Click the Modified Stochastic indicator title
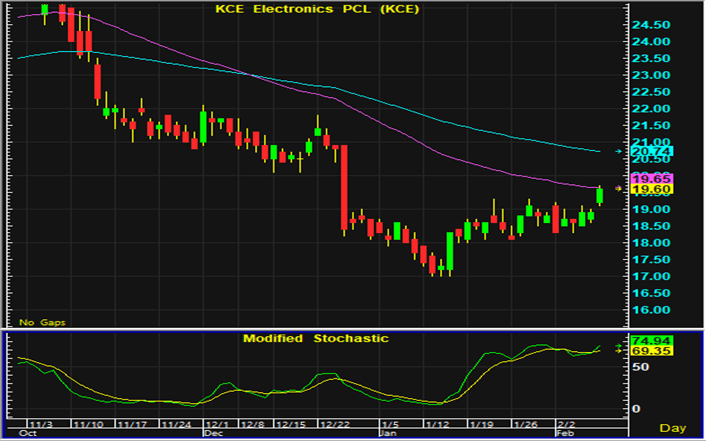 click(x=315, y=339)
